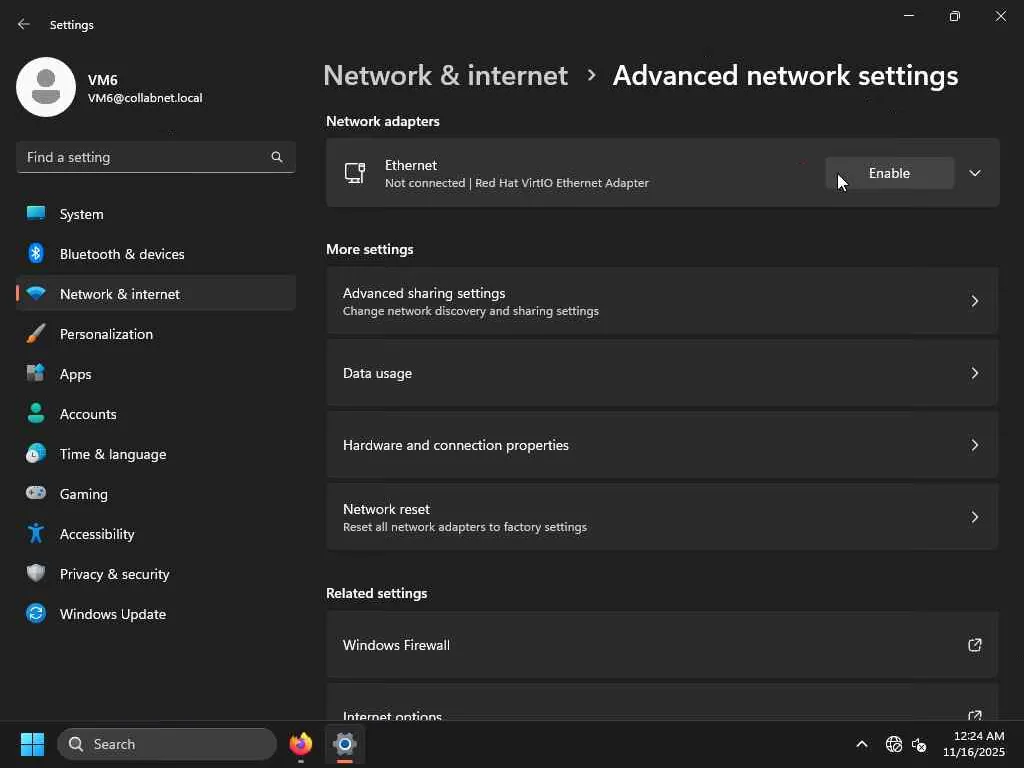Click the Accessibility figure icon
The image size is (1024, 768).
tap(36, 534)
